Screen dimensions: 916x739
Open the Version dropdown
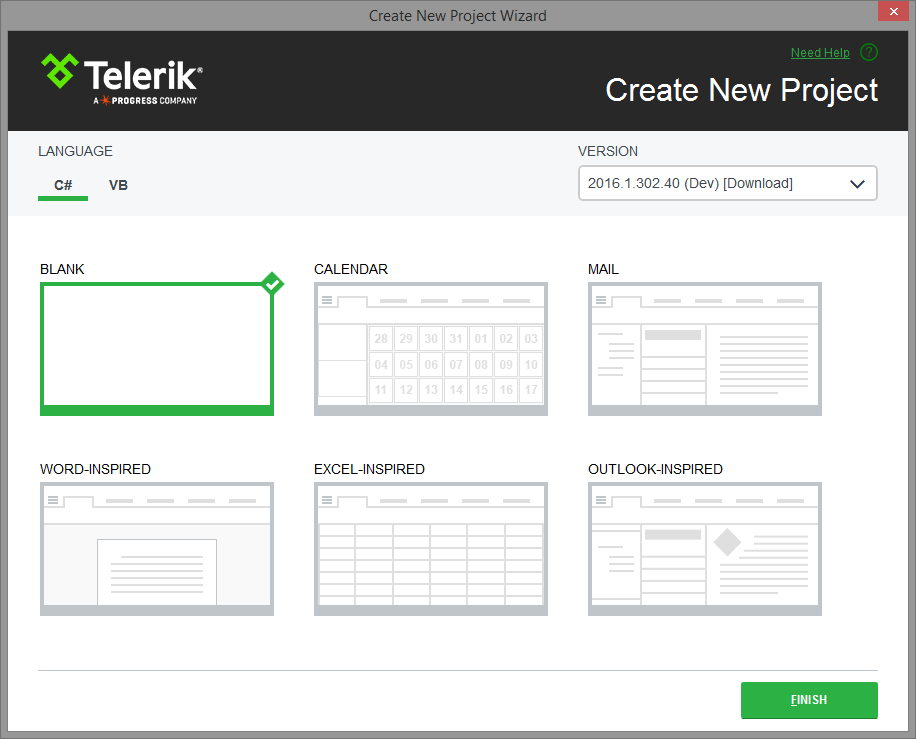click(727, 183)
